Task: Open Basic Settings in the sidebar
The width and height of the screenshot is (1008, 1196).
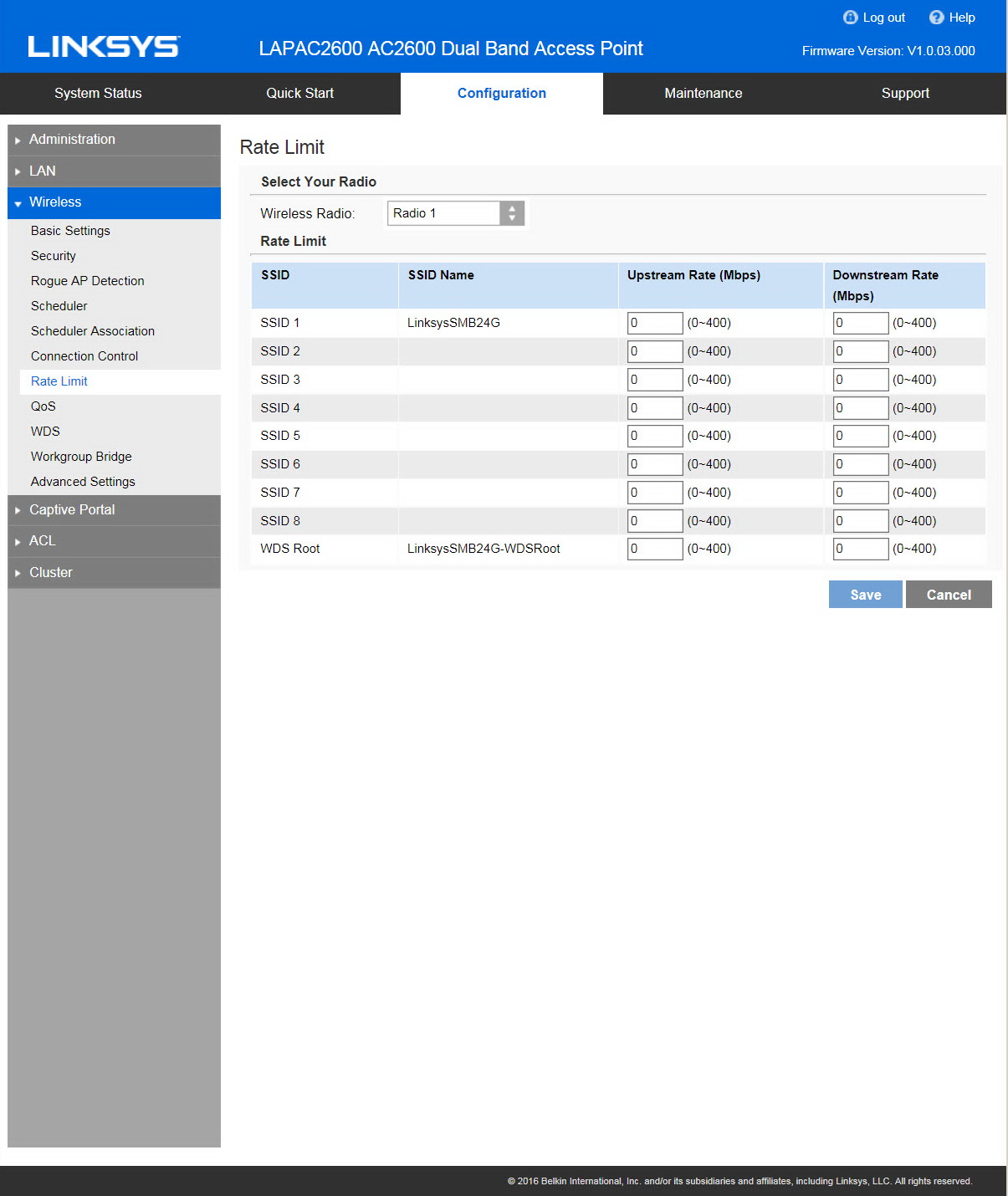Action: tap(70, 231)
